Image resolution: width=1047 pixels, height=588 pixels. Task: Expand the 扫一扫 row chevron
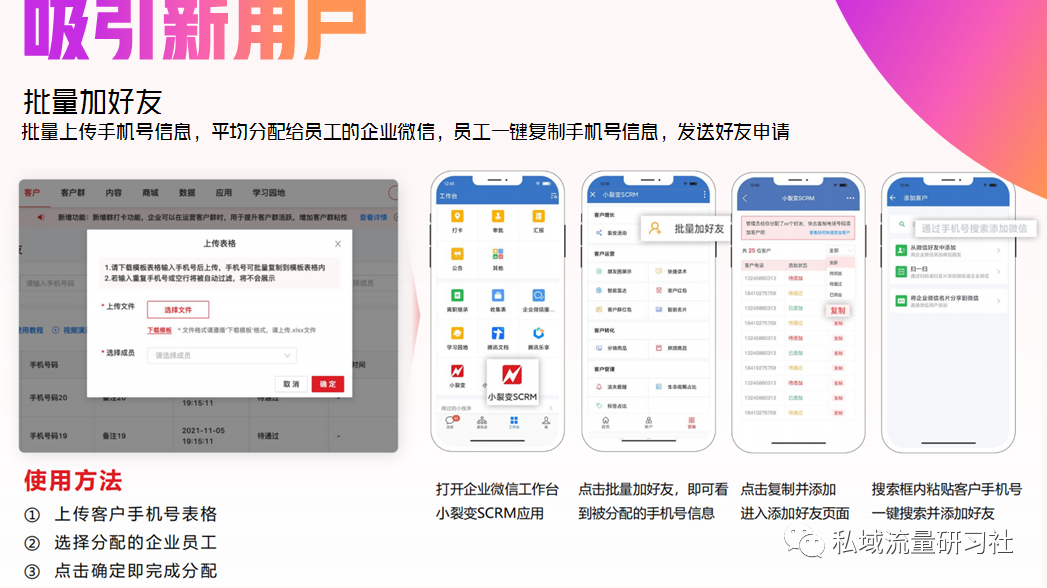coord(998,272)
